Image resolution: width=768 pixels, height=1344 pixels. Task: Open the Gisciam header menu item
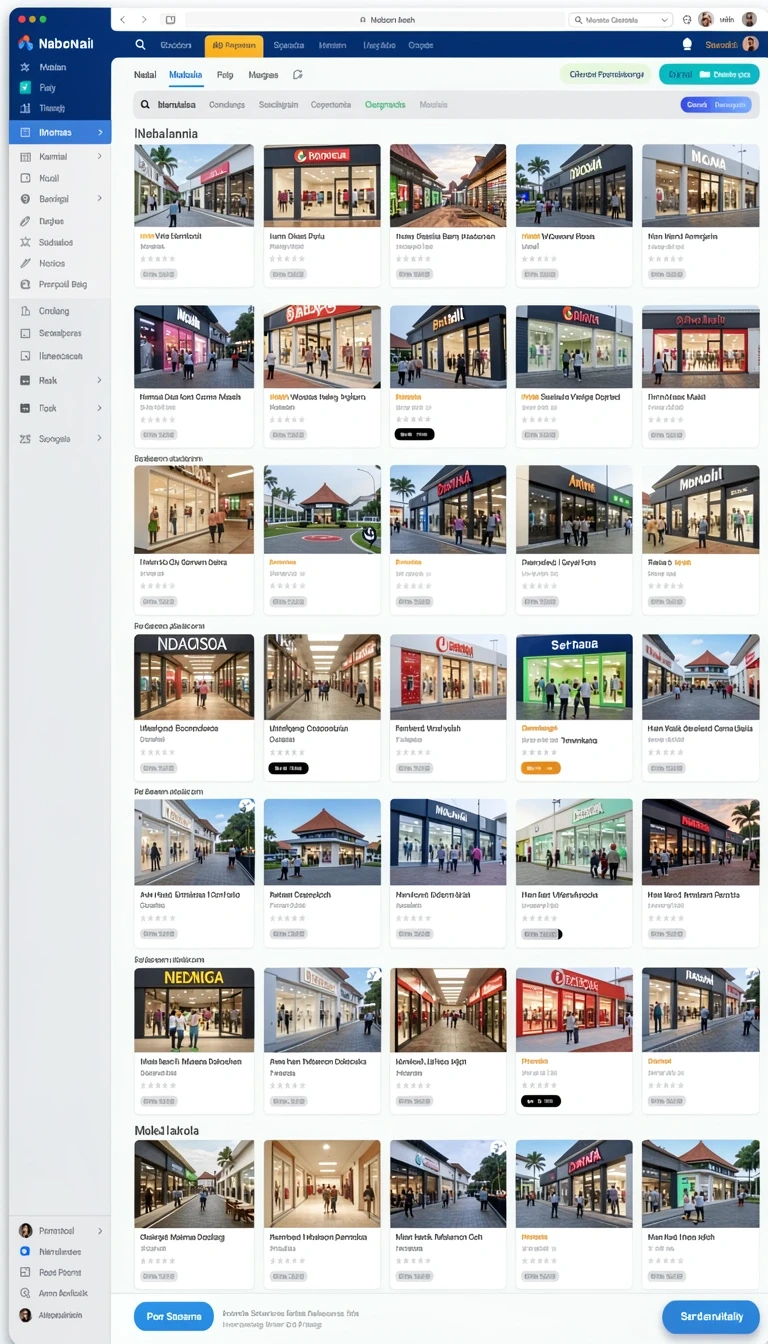[176, 45]
